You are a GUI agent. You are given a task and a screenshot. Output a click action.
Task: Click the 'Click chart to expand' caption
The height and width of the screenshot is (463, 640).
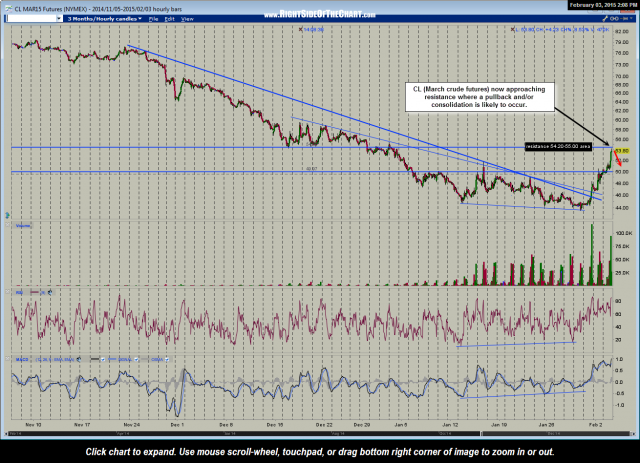coord(320,452)
